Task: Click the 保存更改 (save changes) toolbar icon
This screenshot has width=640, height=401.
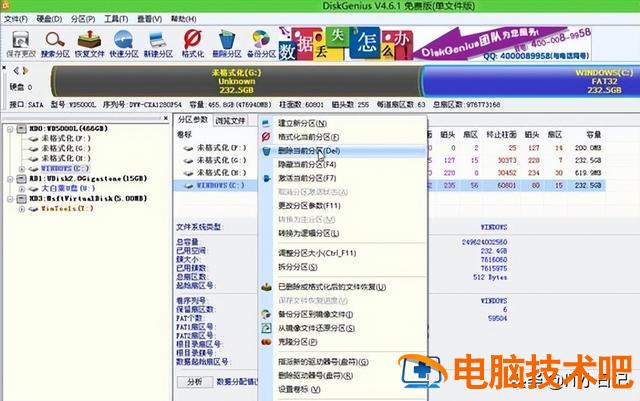Action: (21, 44)
